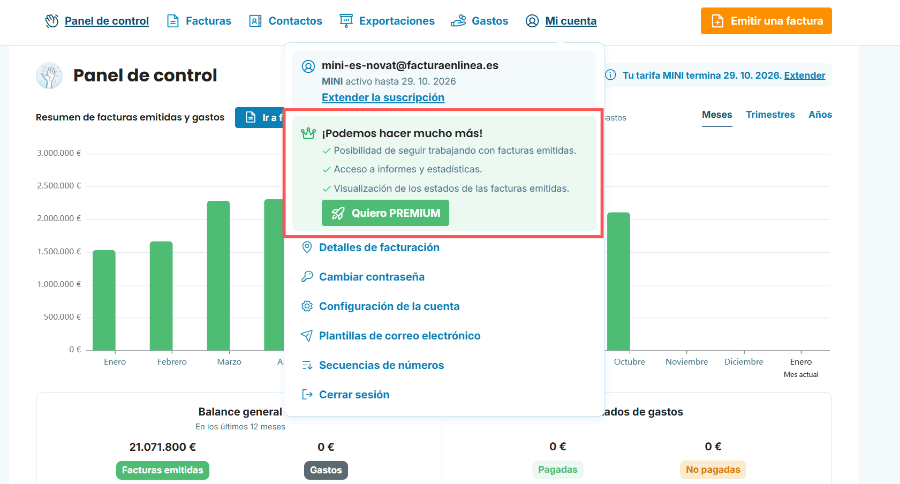Navigate to the Gastos section
The image size is (900, 484).
point(490,21)
